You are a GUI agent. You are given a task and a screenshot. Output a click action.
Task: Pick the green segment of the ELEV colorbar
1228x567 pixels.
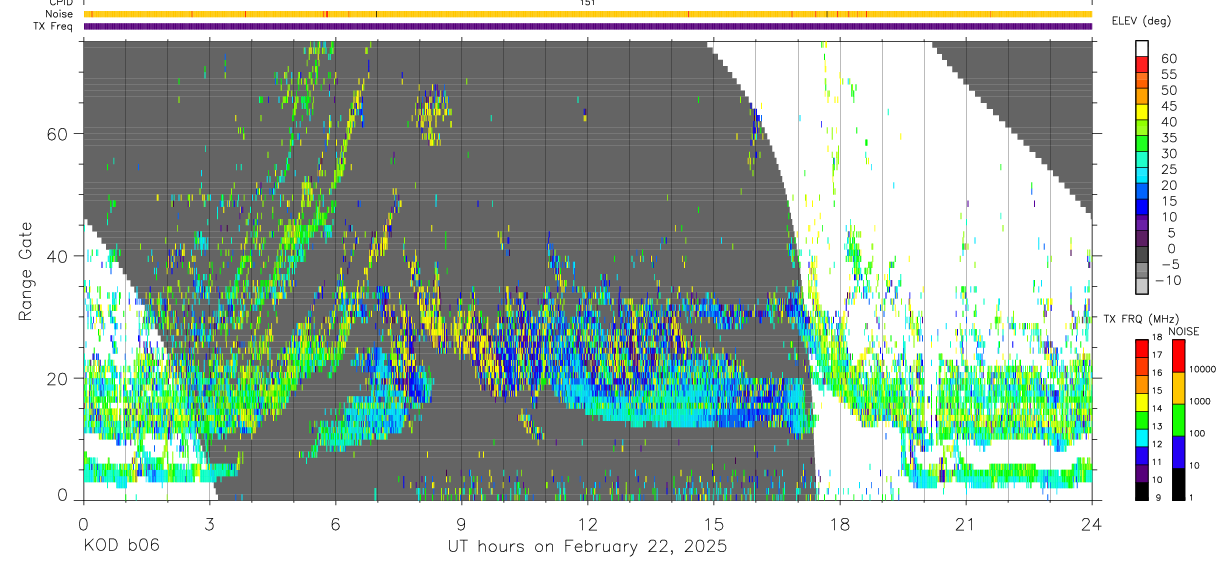(x=1142, y=143)
